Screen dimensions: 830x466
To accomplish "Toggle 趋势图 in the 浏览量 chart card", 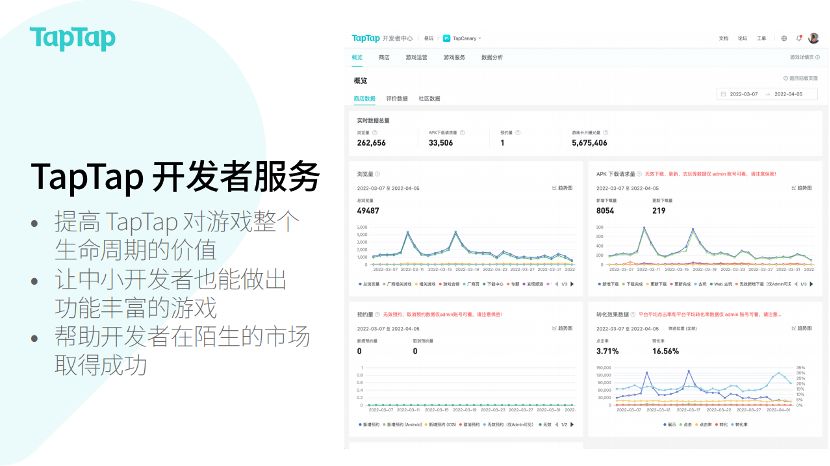I will tap(562, 188).
